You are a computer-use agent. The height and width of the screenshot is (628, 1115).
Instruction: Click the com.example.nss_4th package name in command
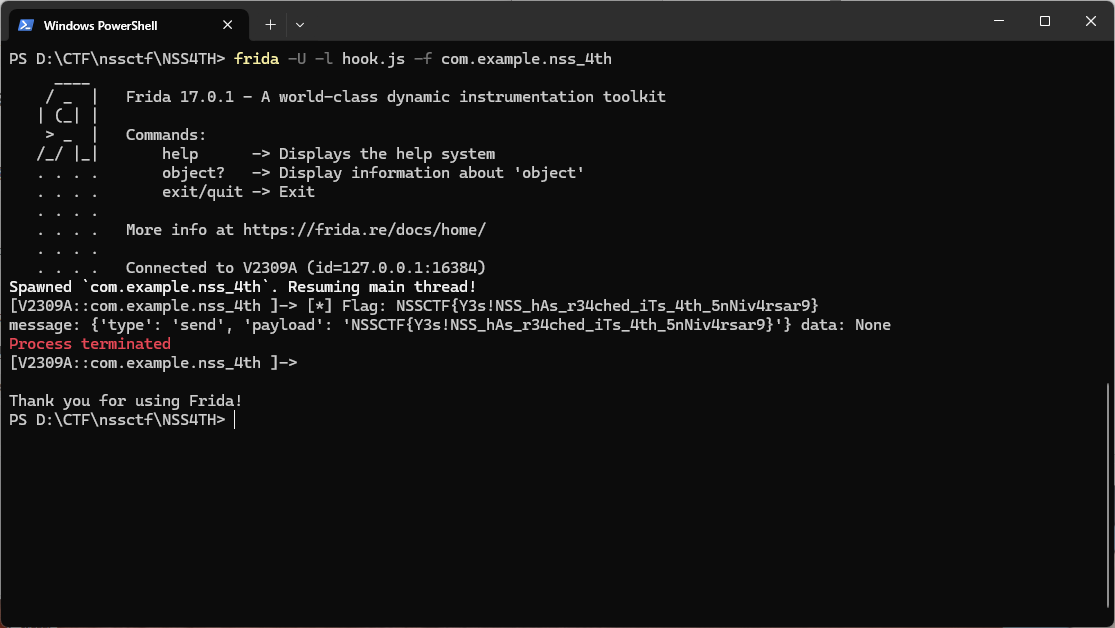point(526,59)
